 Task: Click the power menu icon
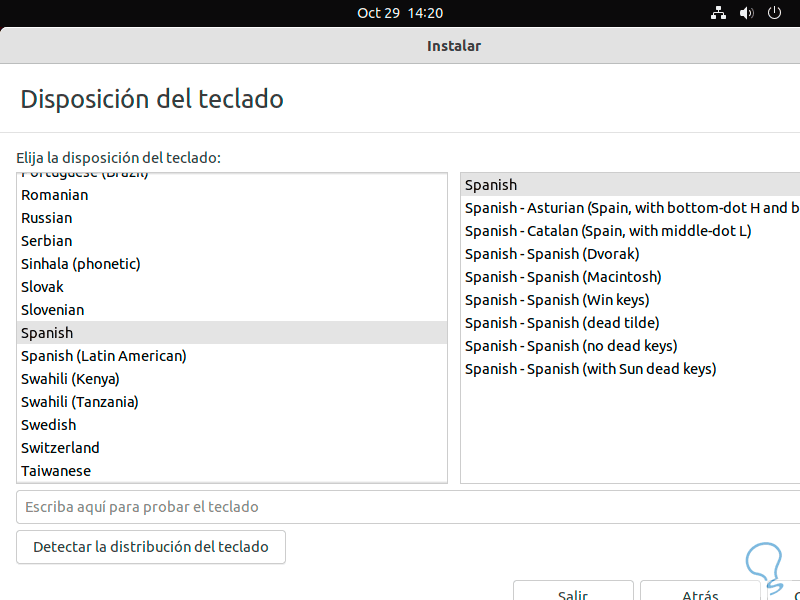pos(774,13)
